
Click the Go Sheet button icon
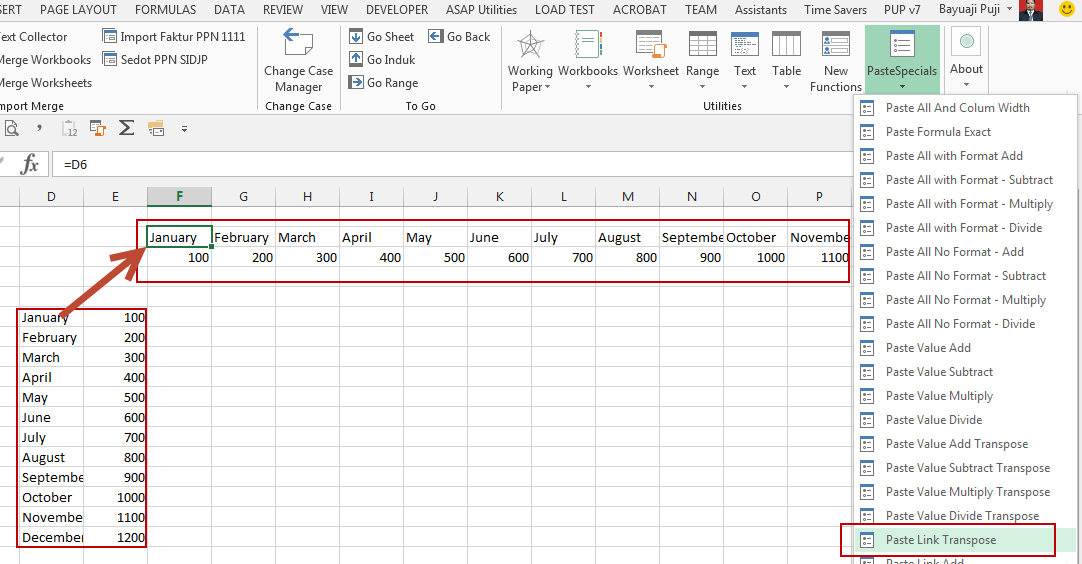coord(356,37)
